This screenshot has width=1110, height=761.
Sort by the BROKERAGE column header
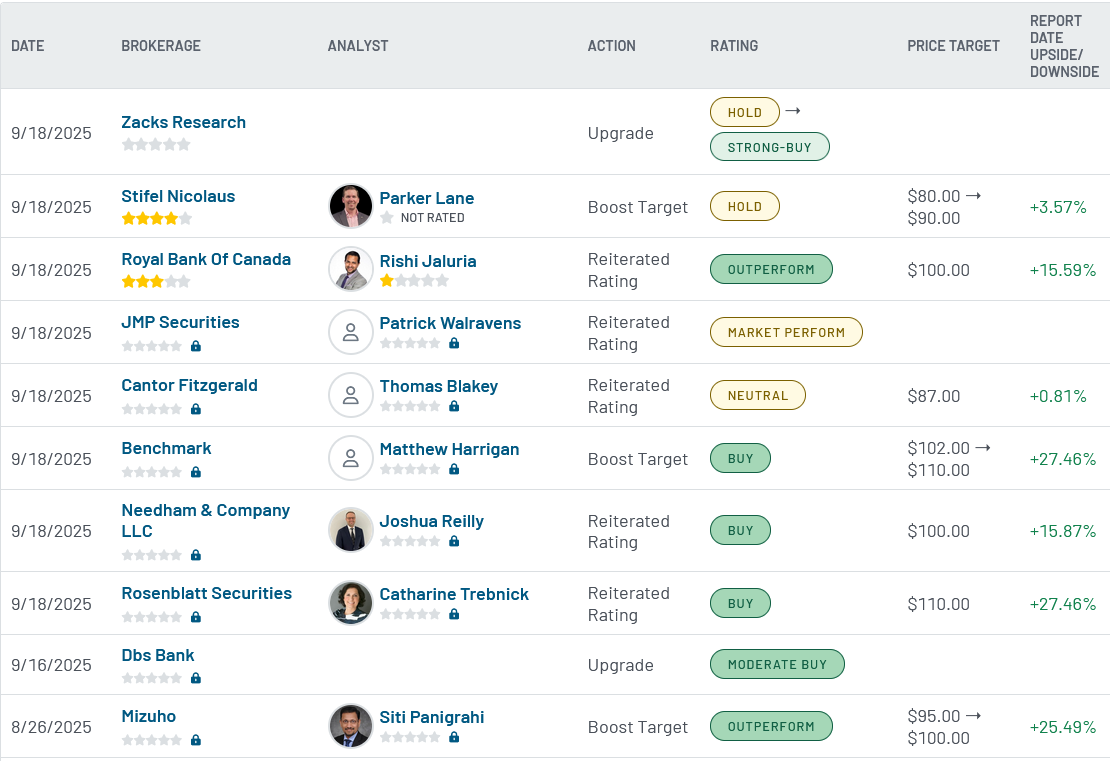(161, 46)
